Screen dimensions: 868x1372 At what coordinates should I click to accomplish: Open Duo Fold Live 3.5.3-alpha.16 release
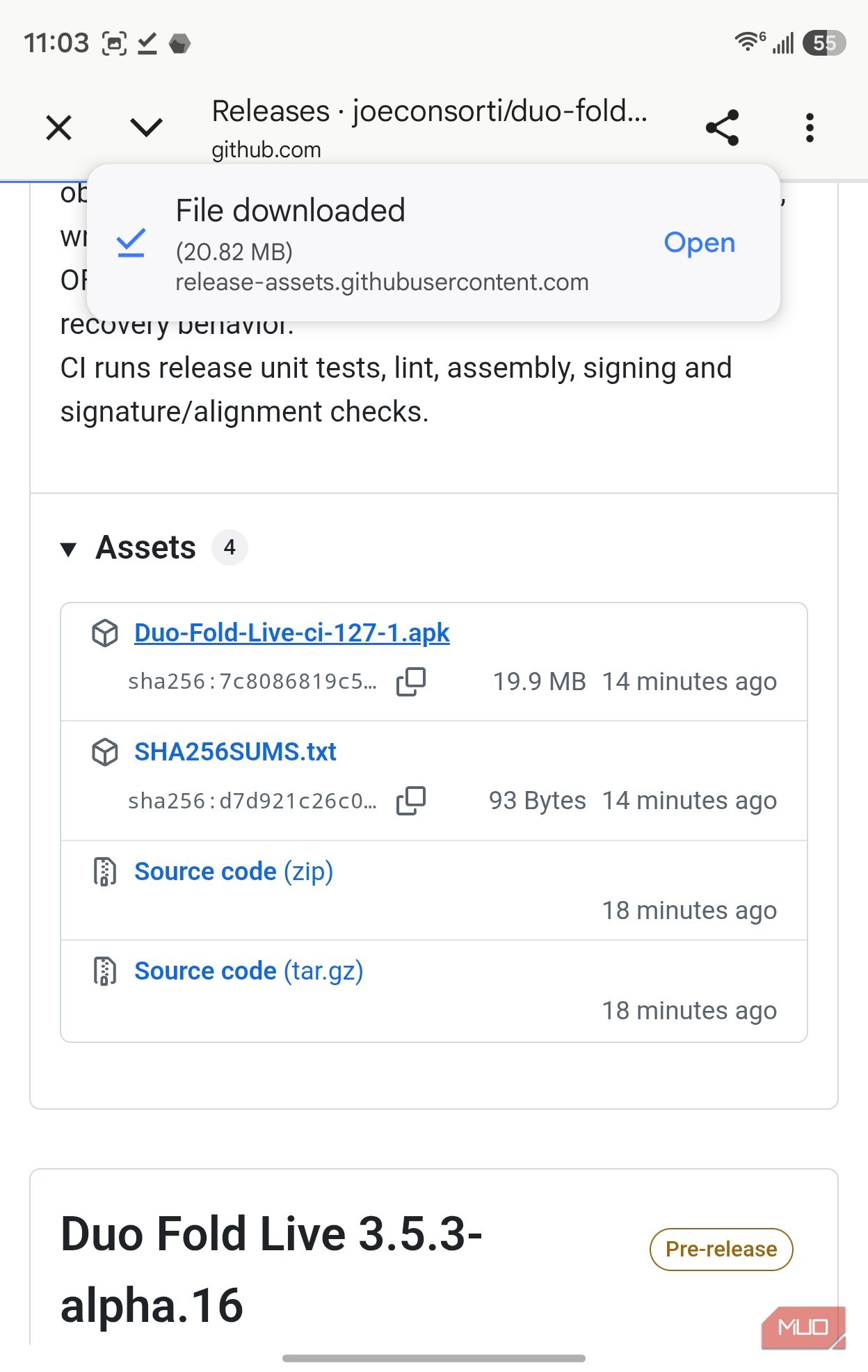[271, 1270]
